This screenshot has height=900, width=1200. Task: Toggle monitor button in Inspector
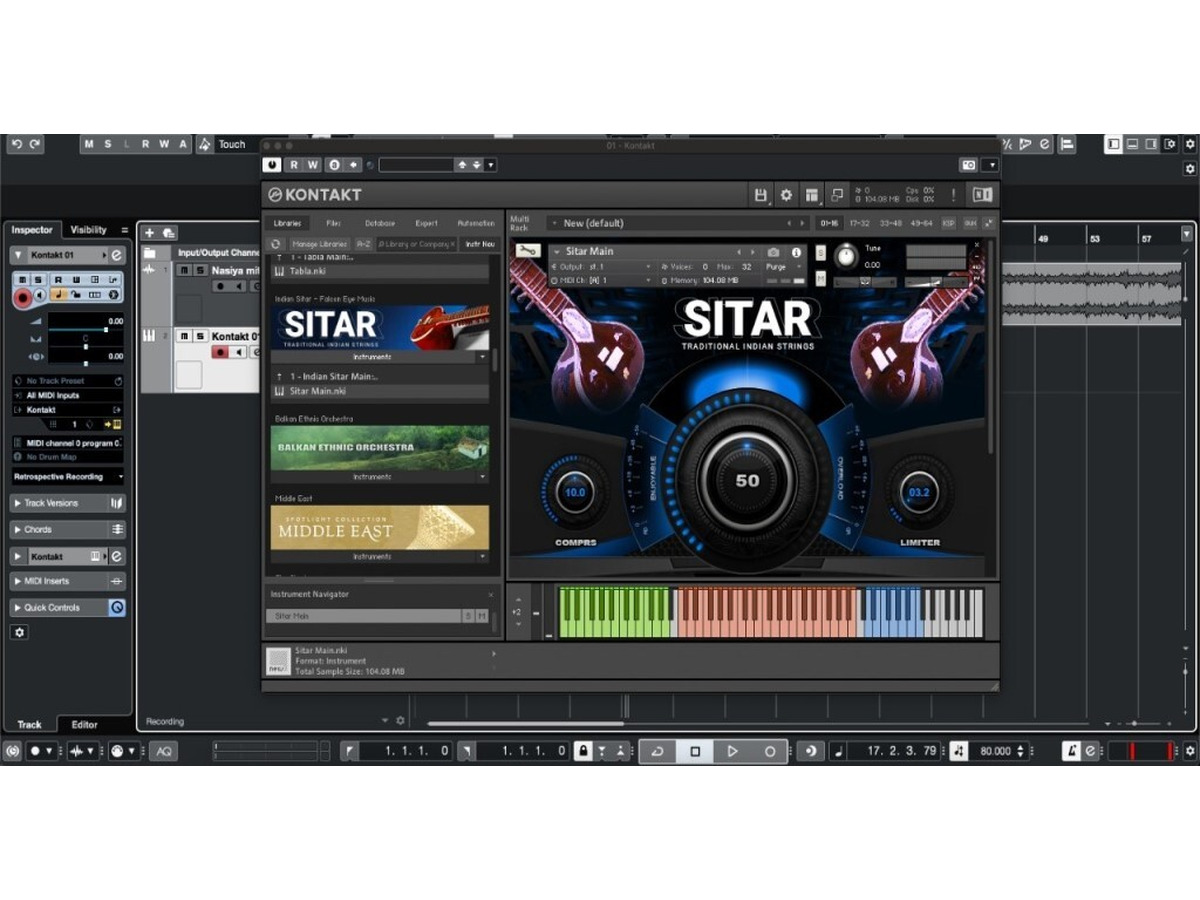point(41,295)
